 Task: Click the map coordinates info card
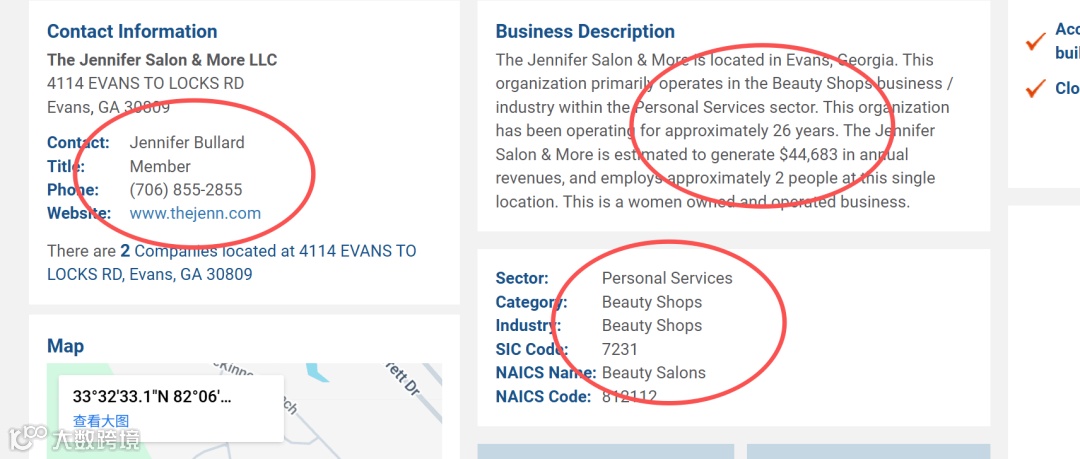[x=171, y=408]
